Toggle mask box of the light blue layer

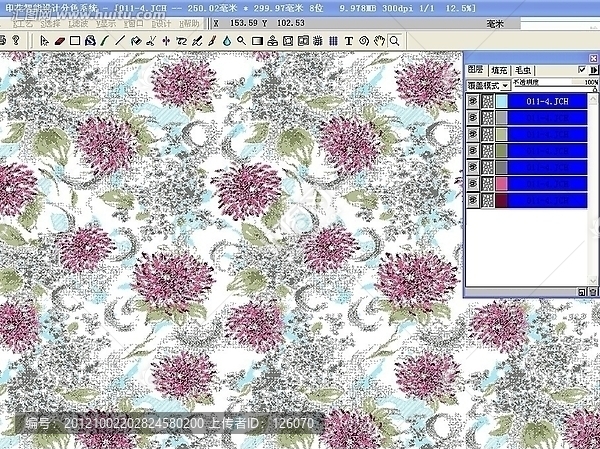pyautogui.click(x=488, y=101)
